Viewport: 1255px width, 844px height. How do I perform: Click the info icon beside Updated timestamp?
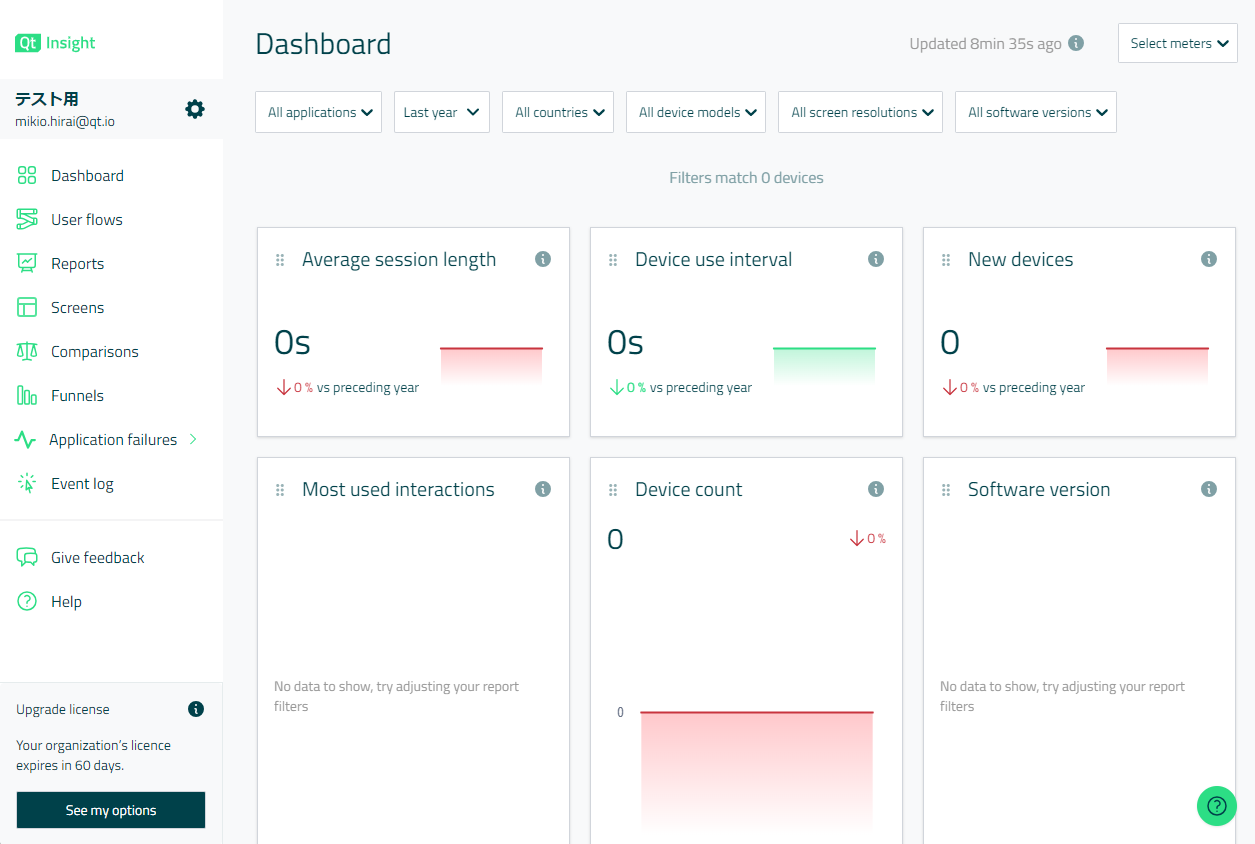click(1076, 43)
